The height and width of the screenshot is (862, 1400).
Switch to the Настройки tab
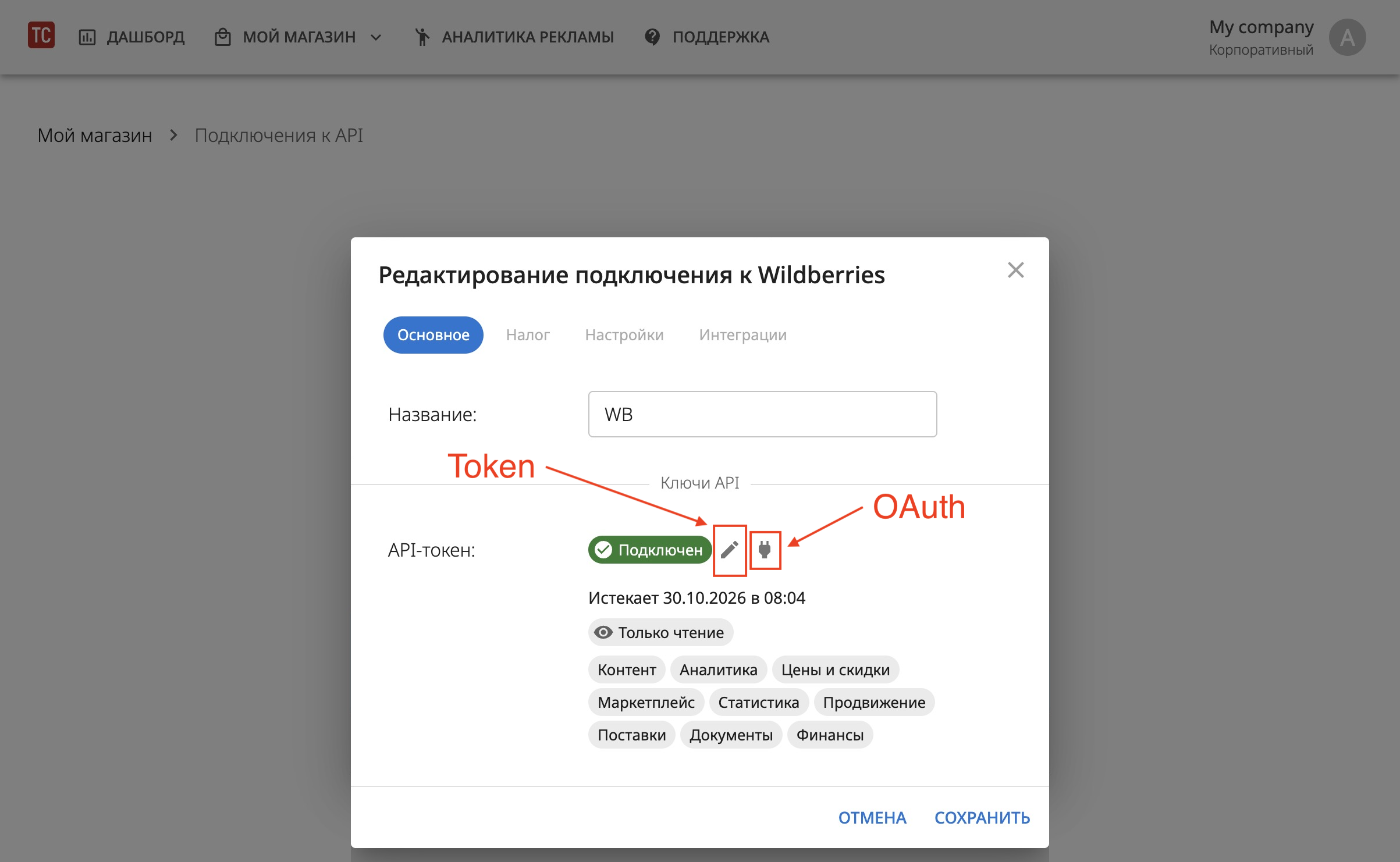pyautogui.click(x=624, y=335)
